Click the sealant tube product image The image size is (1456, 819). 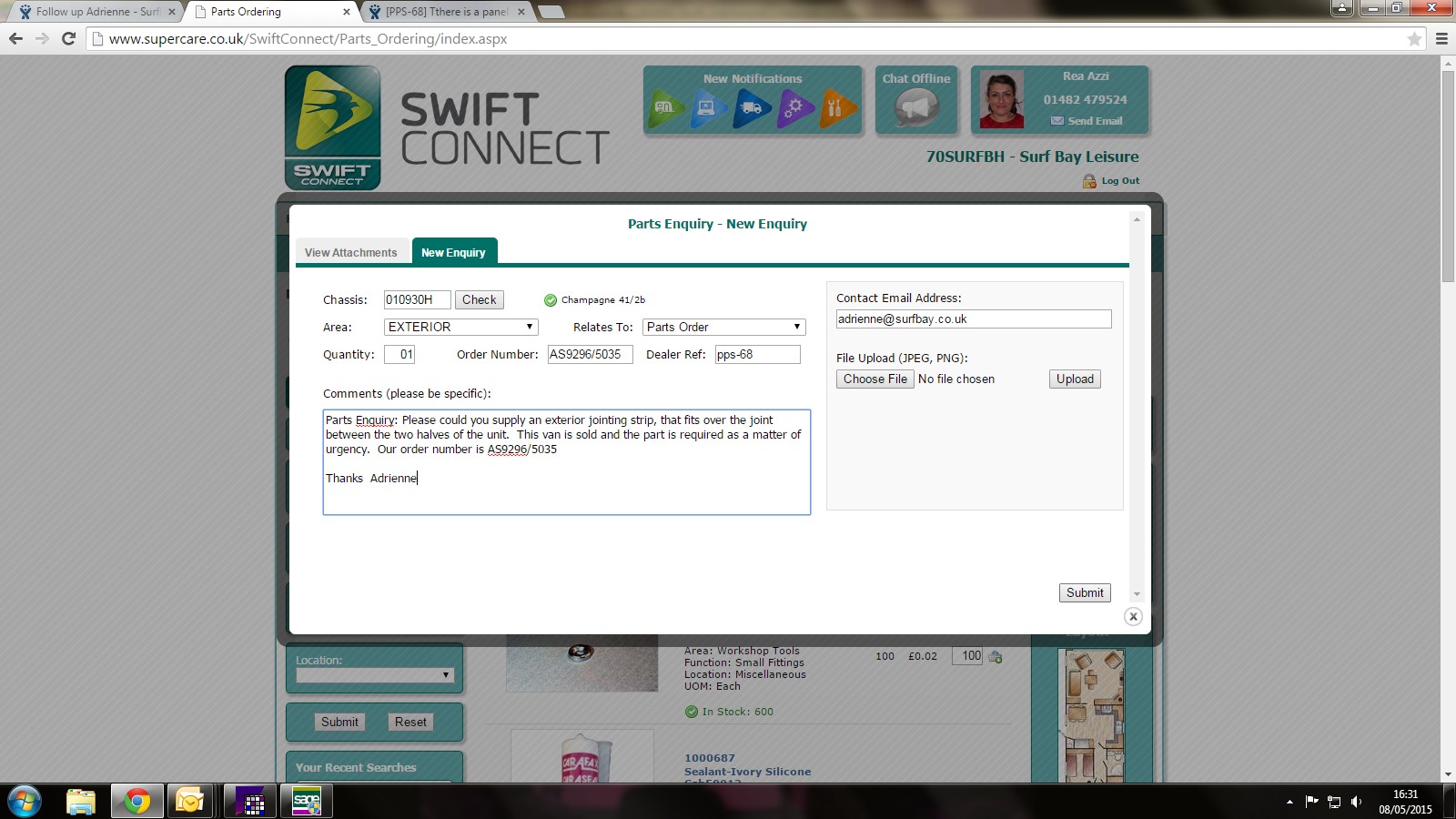coord(582,756)
